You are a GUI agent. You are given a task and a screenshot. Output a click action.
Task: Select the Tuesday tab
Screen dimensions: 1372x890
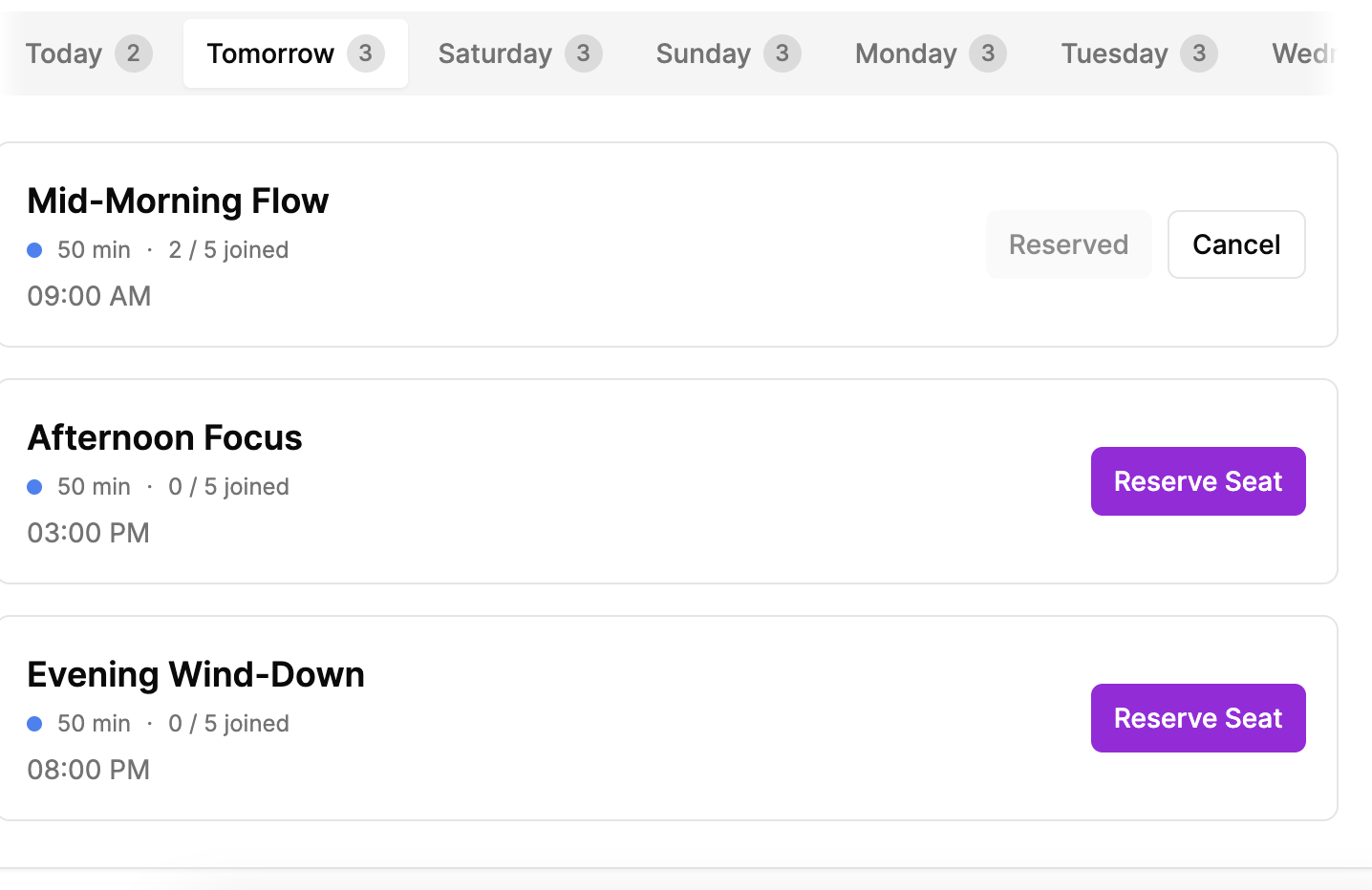click(1139, 53)
